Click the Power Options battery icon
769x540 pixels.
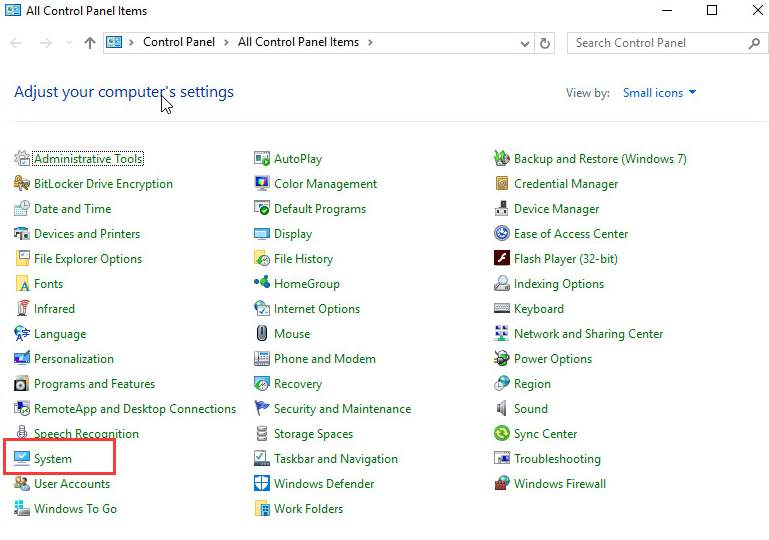(x=502, y=359)
